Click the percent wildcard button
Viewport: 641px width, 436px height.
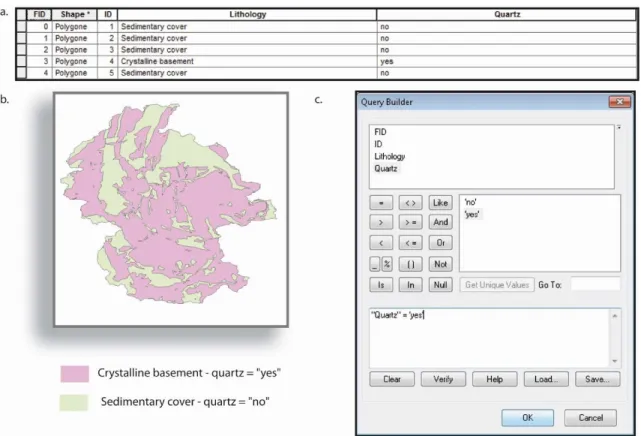pos(387,264)
